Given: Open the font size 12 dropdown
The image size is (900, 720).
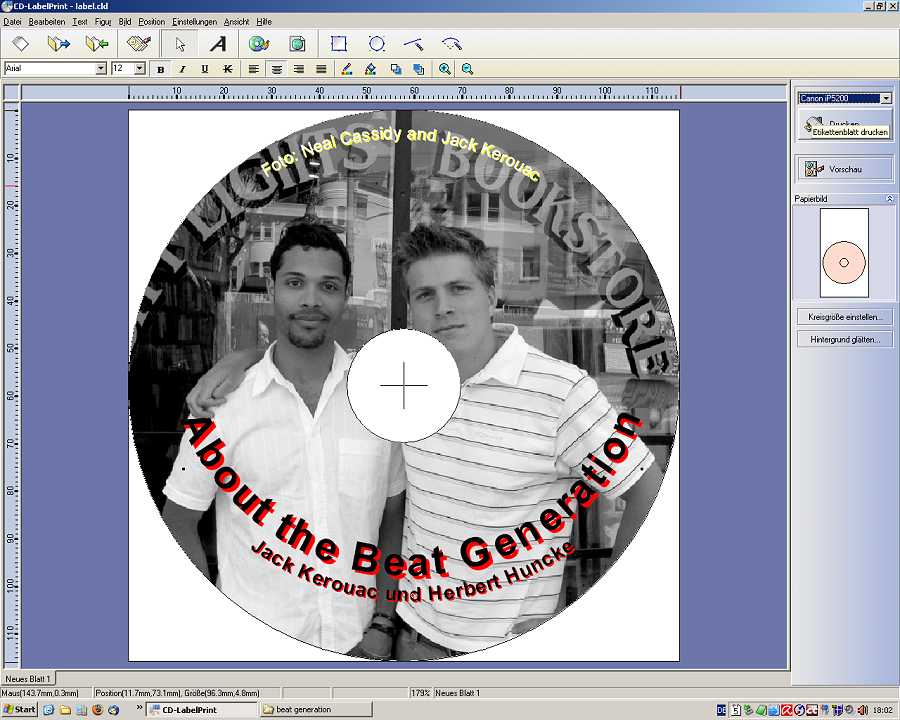Looking at the screenshot, I should pos(141,69).
